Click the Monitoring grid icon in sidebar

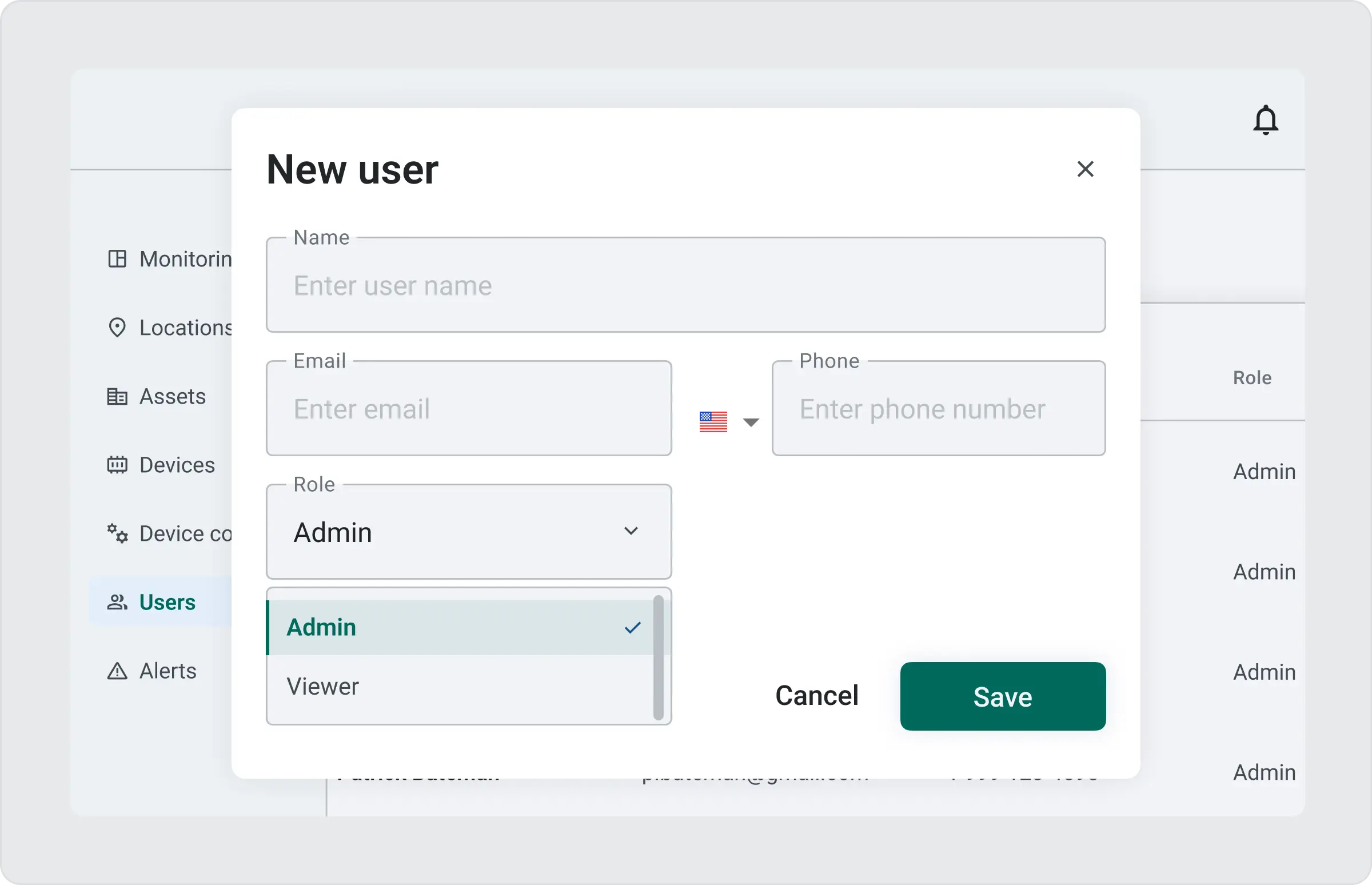[x=117, y=259]
